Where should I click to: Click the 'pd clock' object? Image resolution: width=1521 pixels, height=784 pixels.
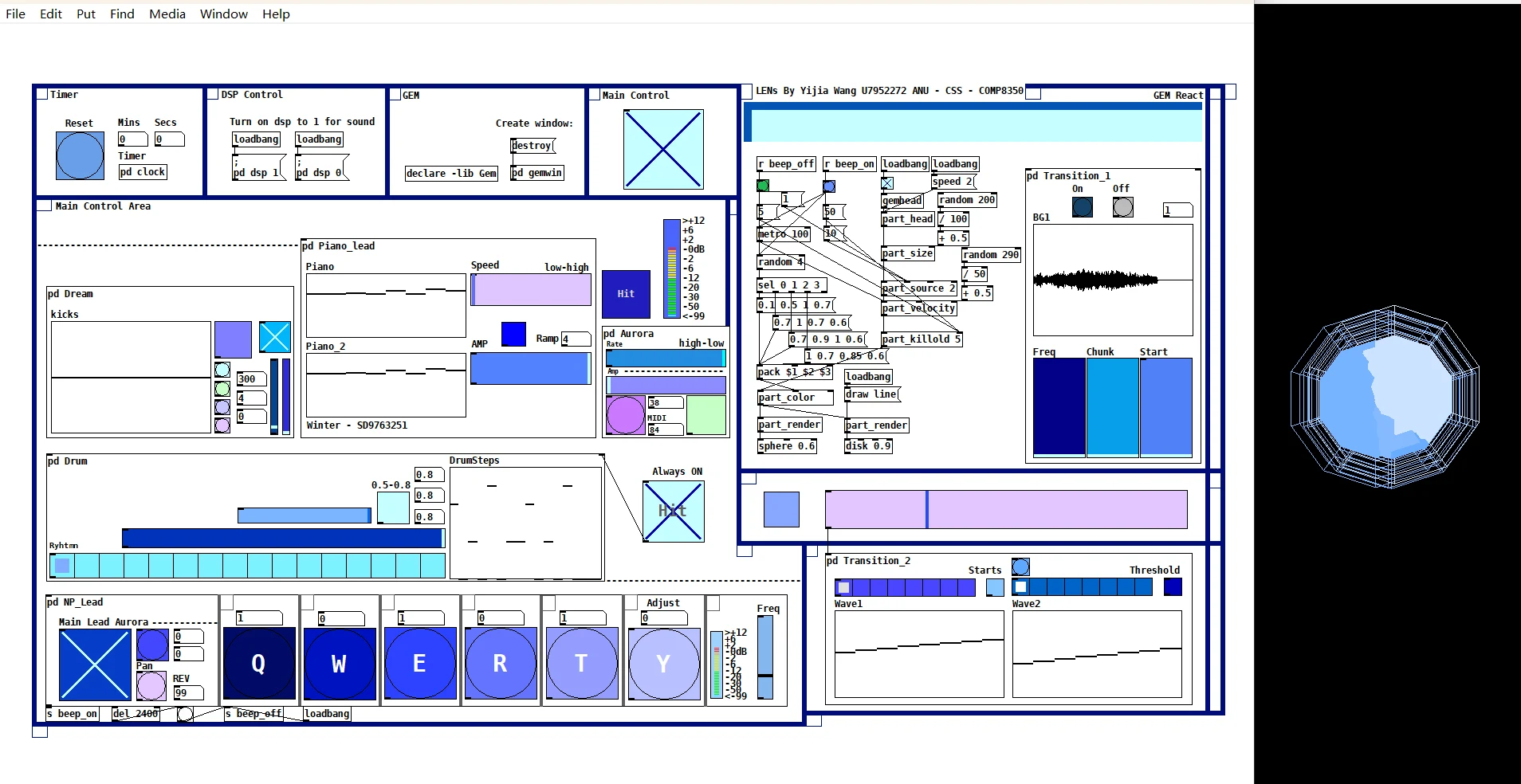click(143, 172)
